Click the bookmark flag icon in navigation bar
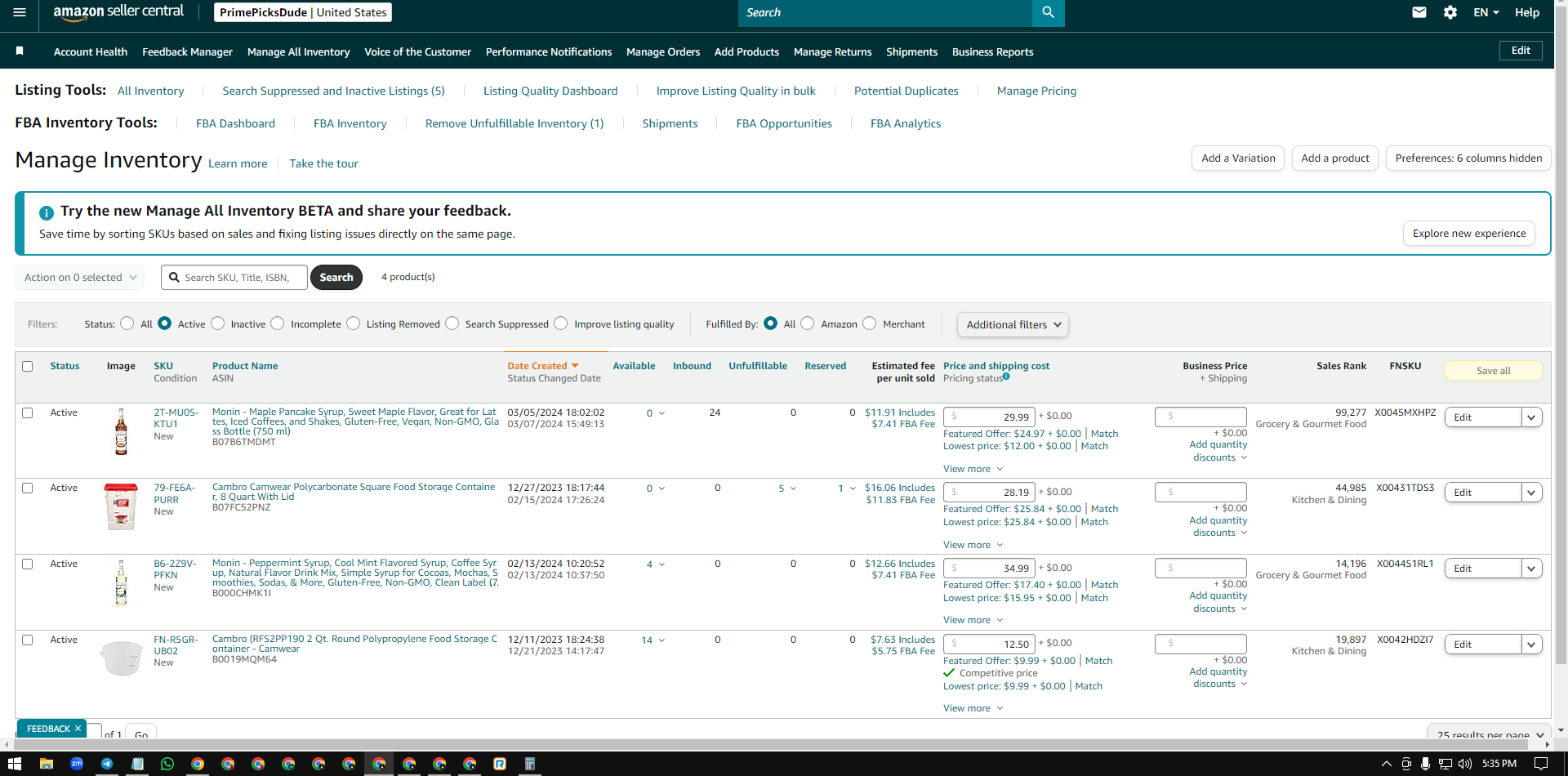The image size is (1568, 776). (x=20, y=51)
